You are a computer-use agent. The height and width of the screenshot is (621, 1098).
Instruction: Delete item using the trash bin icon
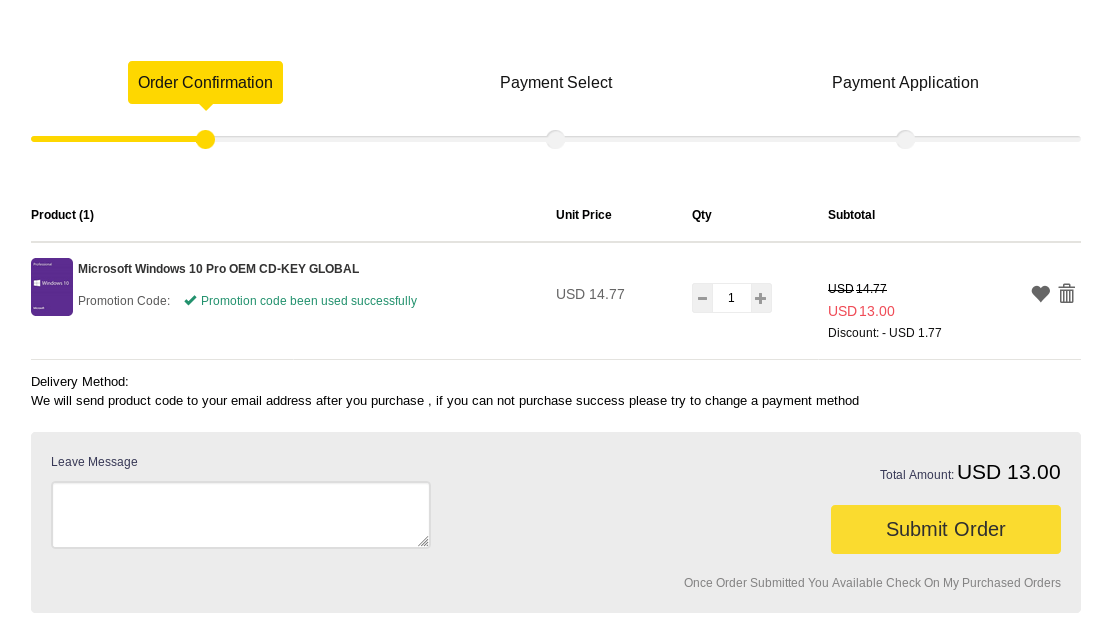click(1066, 293)
